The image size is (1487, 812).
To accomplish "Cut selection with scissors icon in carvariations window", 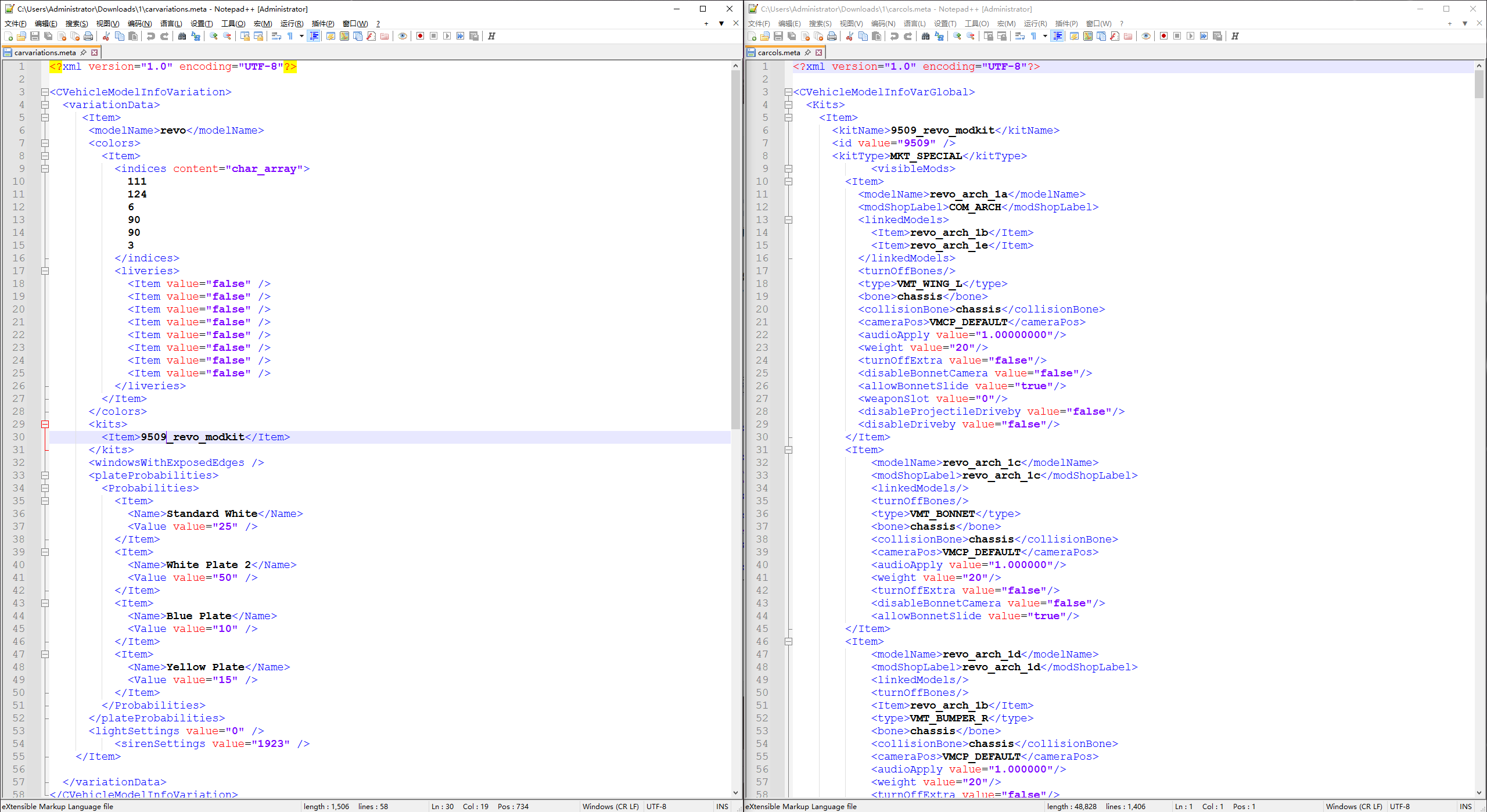I will 106,36.
